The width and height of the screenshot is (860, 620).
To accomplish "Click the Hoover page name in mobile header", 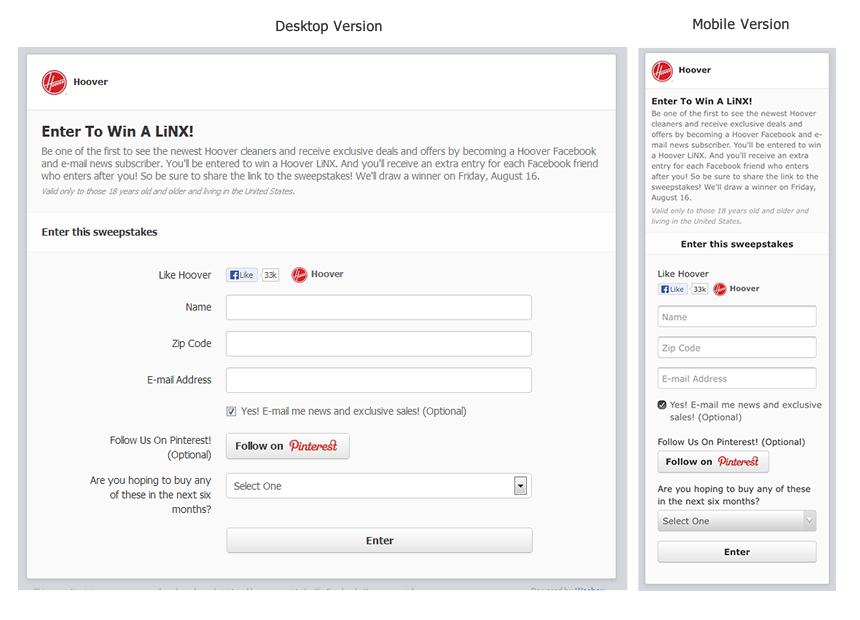I will coord(694,70).
